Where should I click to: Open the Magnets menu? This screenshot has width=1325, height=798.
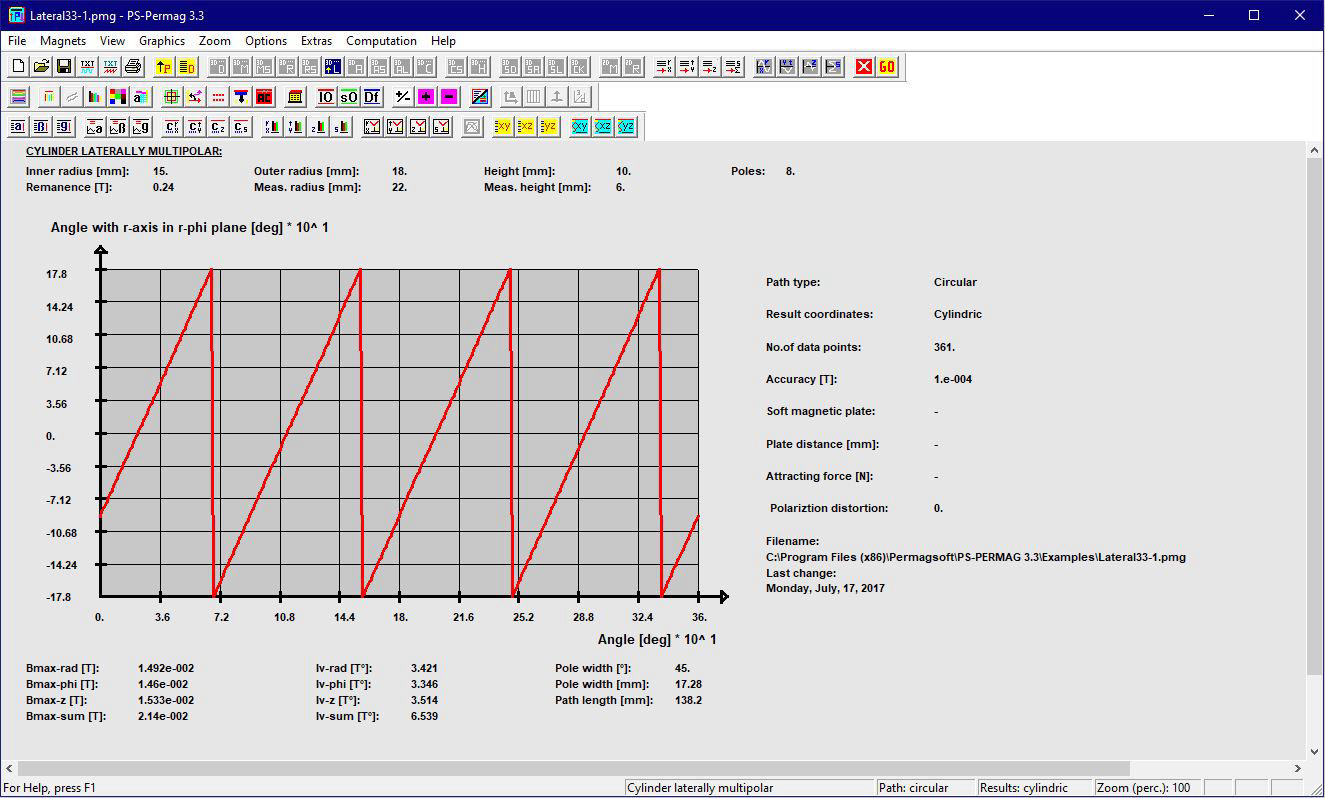tap(63, 41)
